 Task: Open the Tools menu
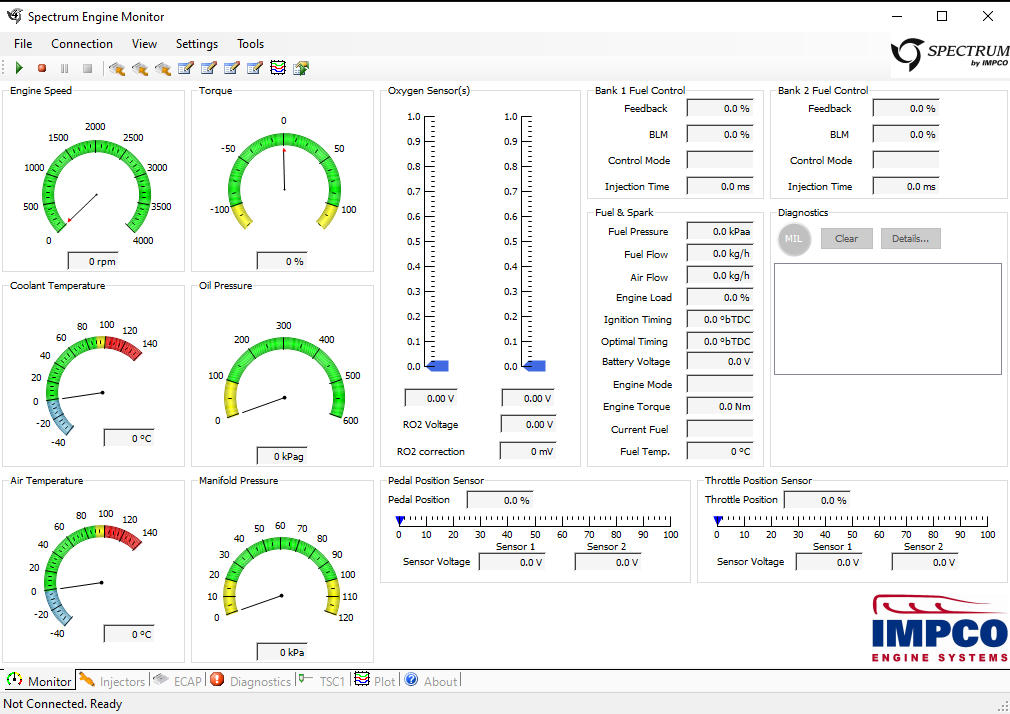point(251,44)
